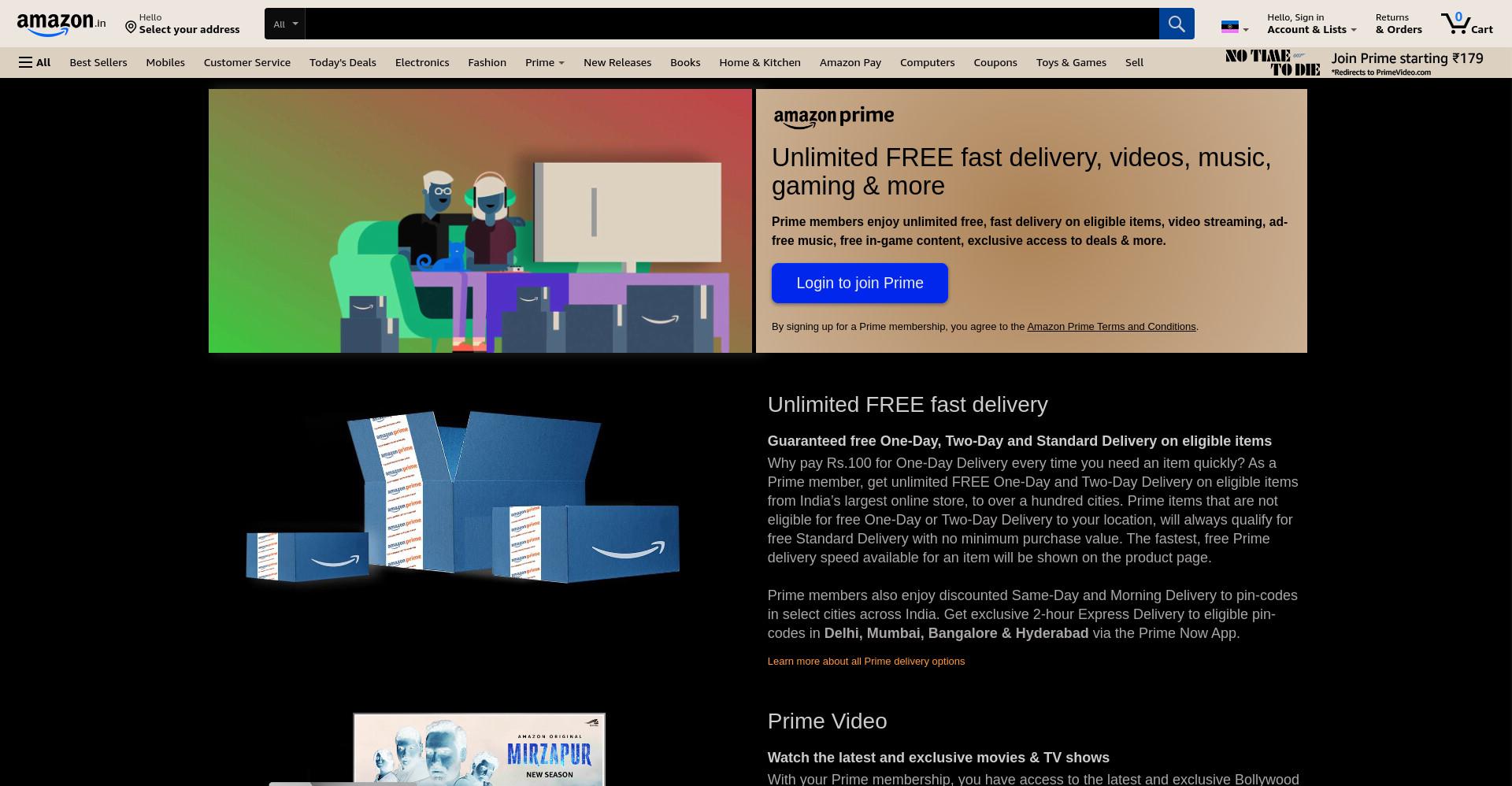
Task: Go to Computers category
Action: [927, 62]
